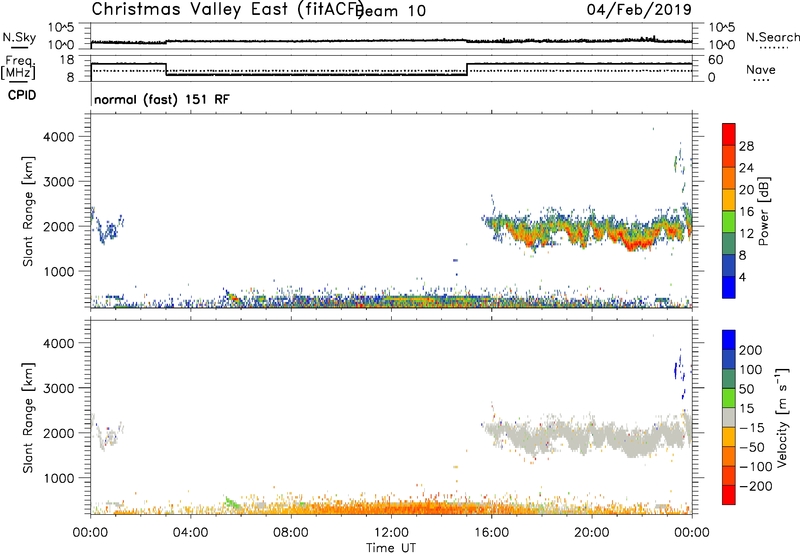
Task: Click the '04:00' time axis label
Action: coord(190,533)
